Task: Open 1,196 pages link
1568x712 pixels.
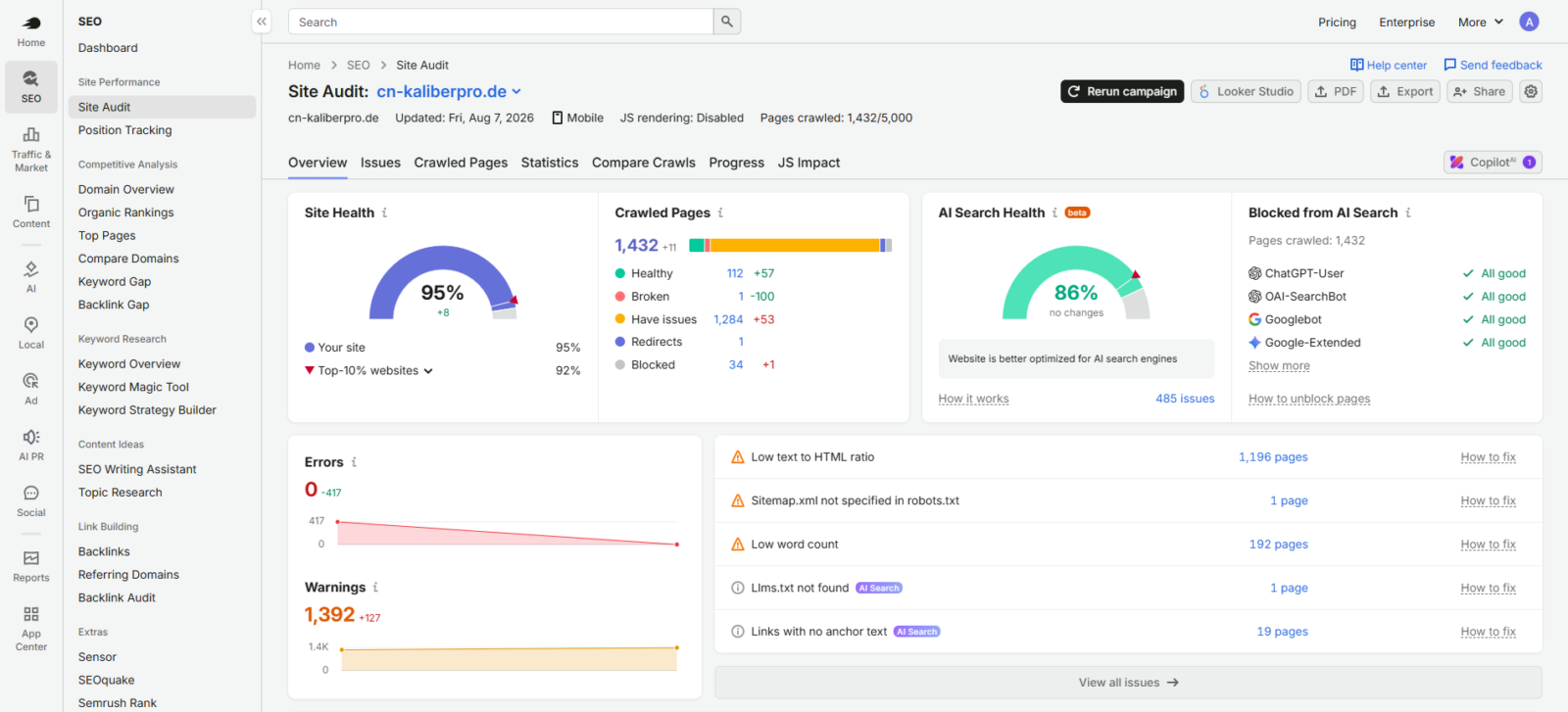Action: tap(1273, 457)
